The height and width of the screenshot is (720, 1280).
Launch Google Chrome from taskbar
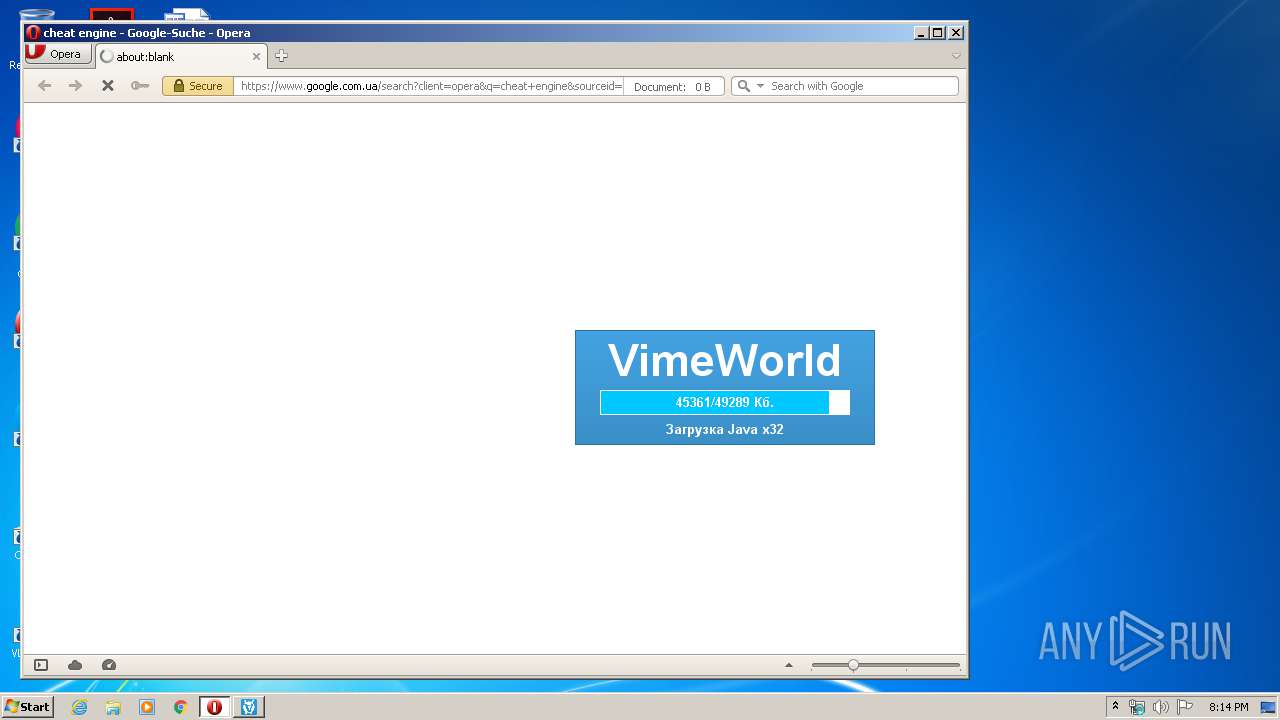(x=181, y=707)
